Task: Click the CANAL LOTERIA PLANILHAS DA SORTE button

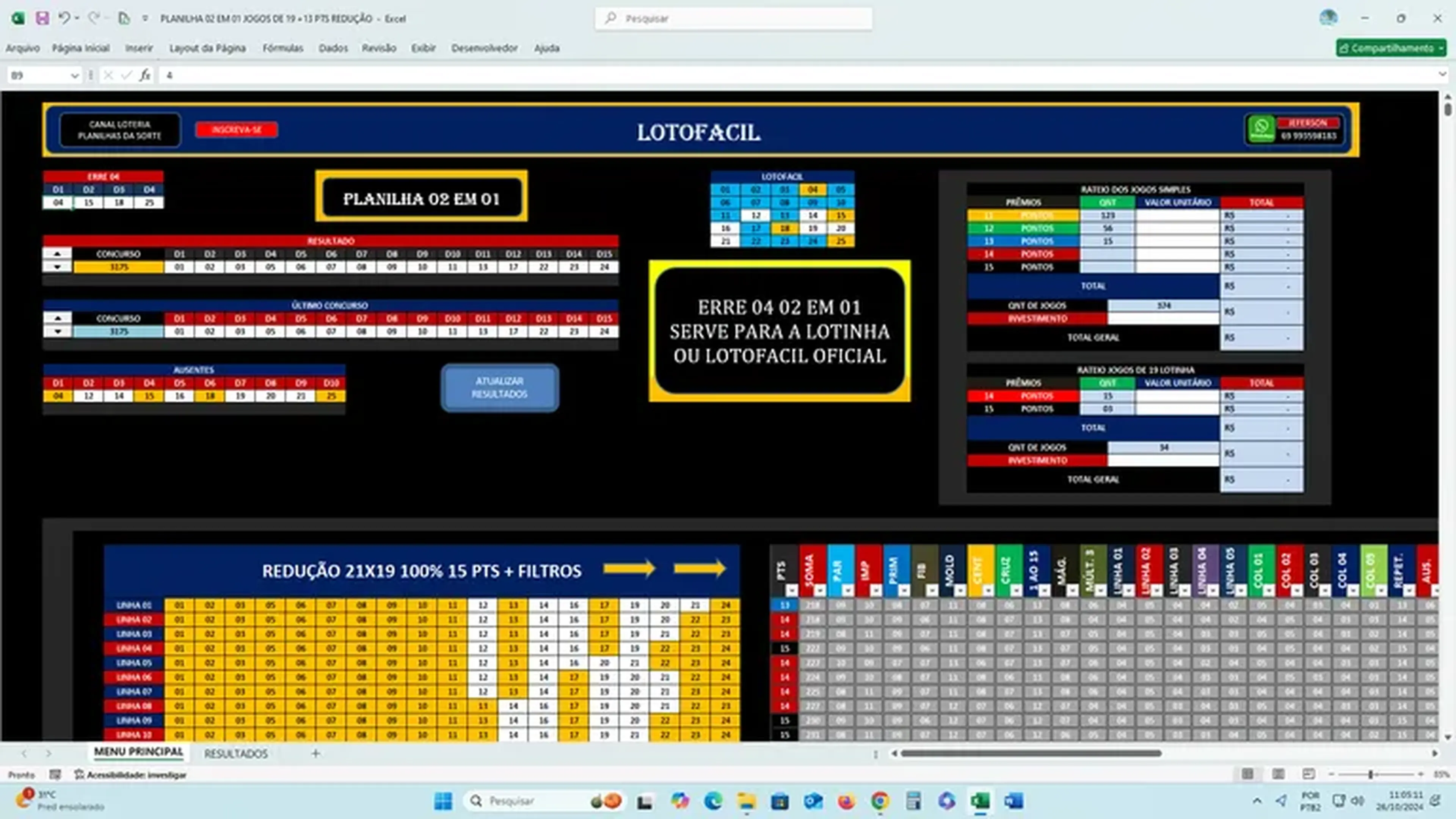Action: click(x=120, y=130)
